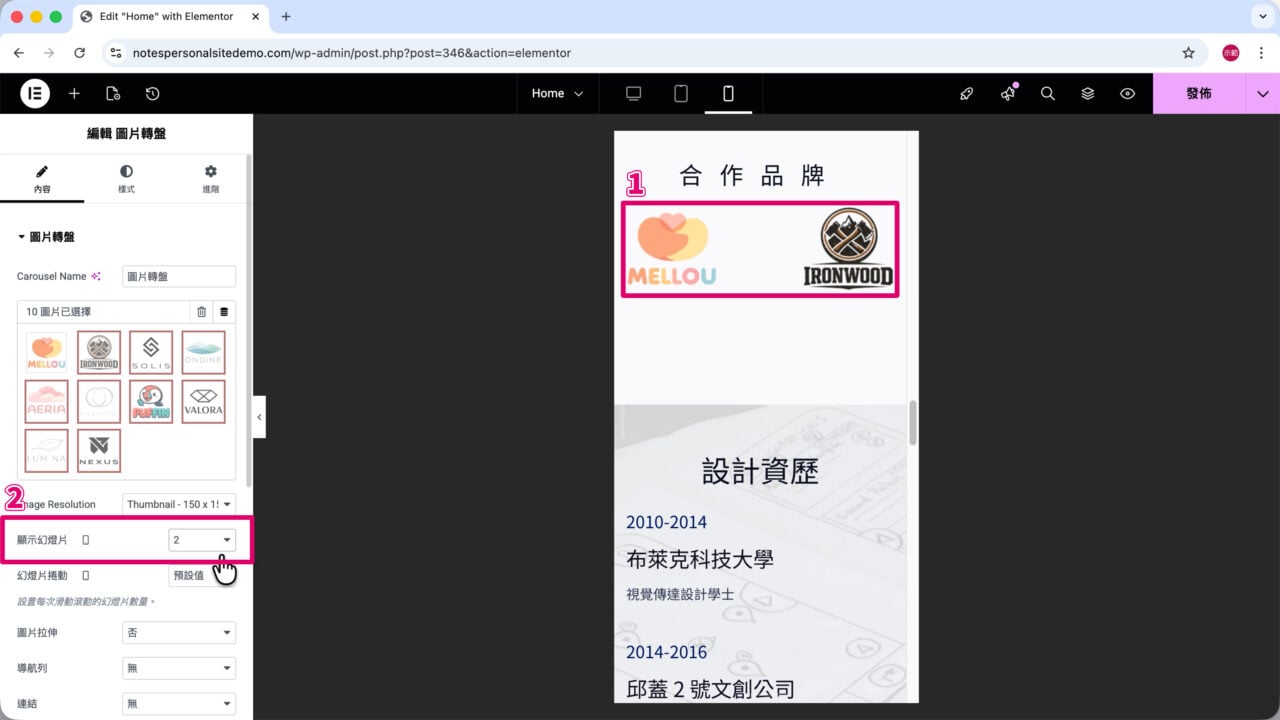Screen dimensions: 1280x720
Task: Switch to the 樣式 tab
Action: click(x=126, y=179)
